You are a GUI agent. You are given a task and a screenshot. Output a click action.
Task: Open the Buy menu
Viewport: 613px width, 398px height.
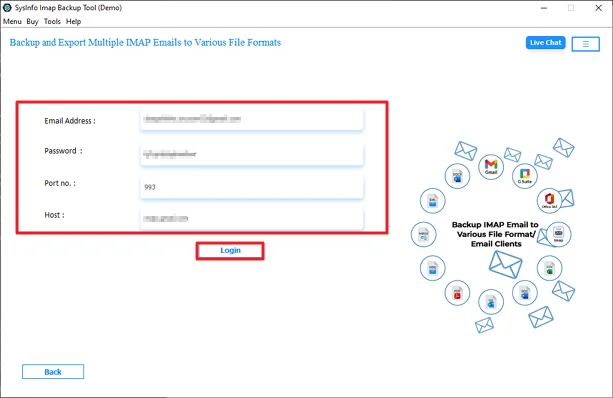(x=32, y=22)
